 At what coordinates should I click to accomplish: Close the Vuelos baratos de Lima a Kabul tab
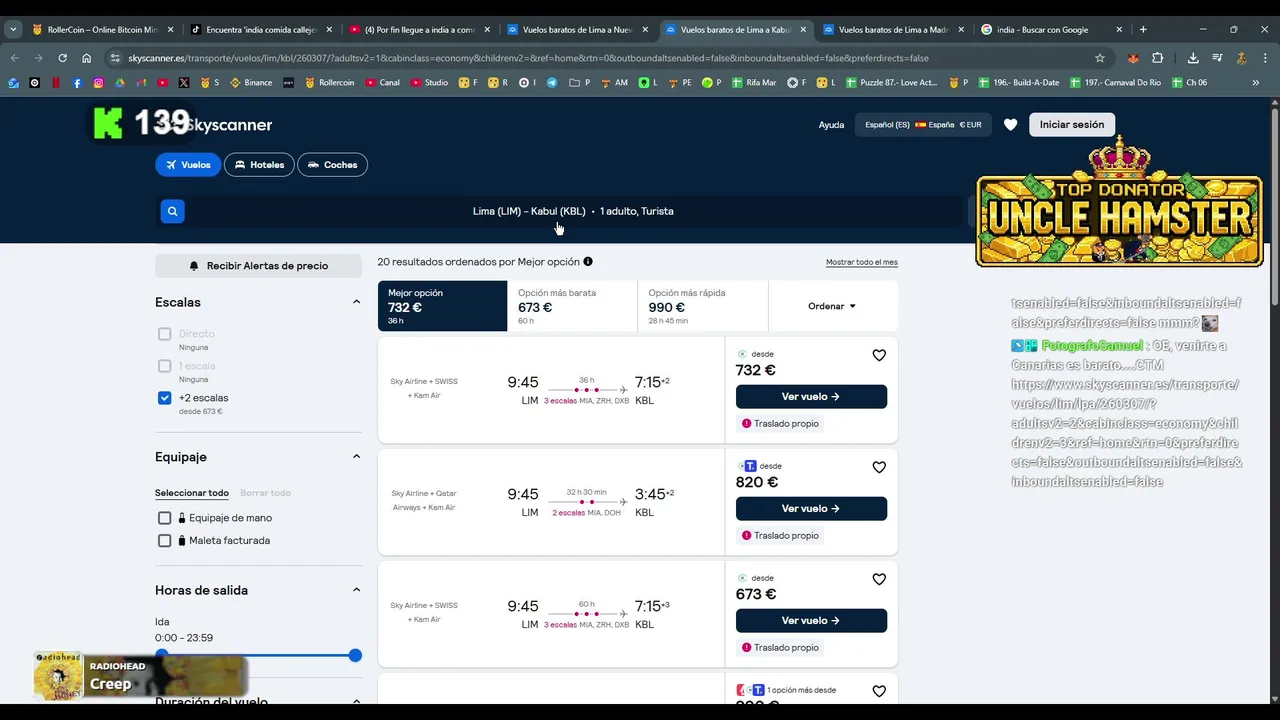click(x=803, y=29)
